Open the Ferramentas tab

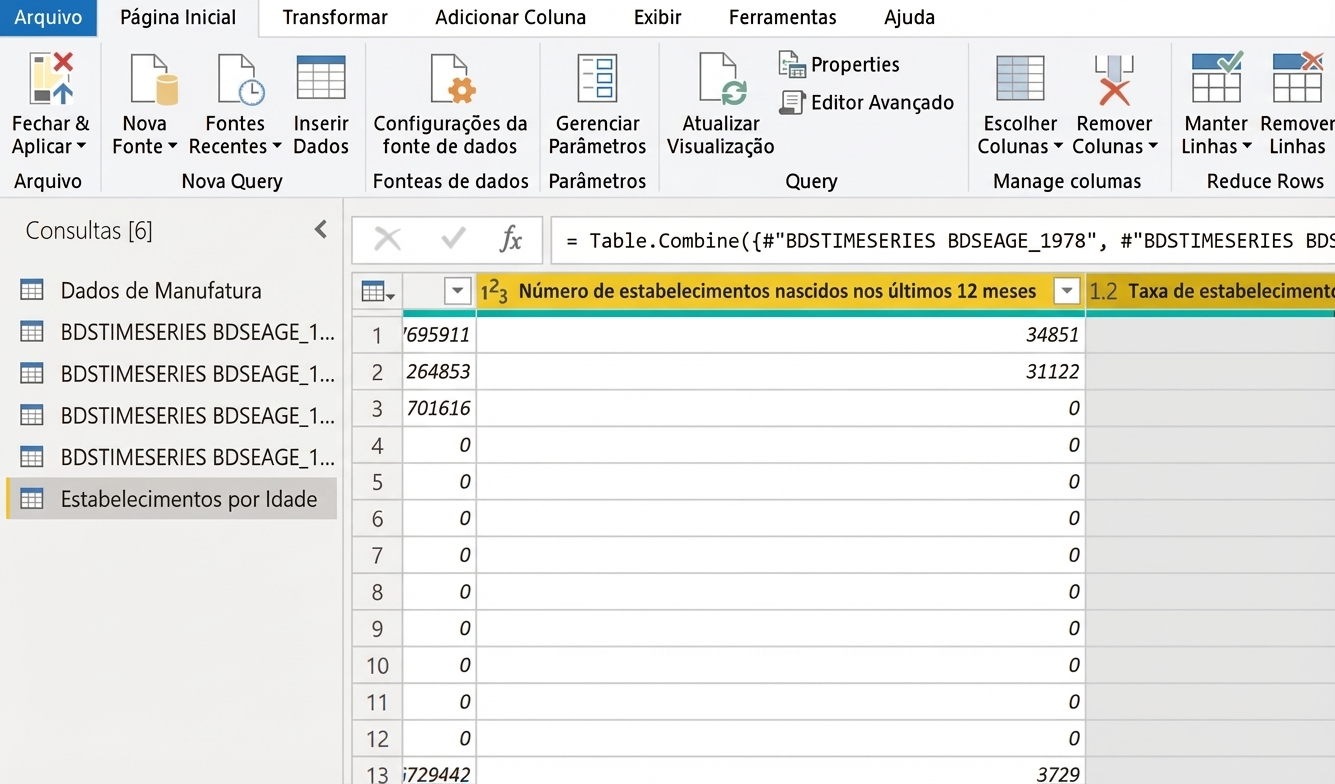[783, 18]
